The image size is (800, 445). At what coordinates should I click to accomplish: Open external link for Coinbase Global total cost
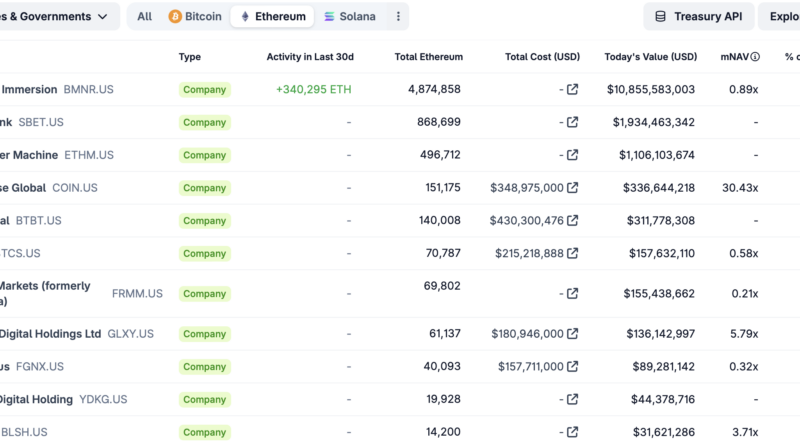point(573,188)
